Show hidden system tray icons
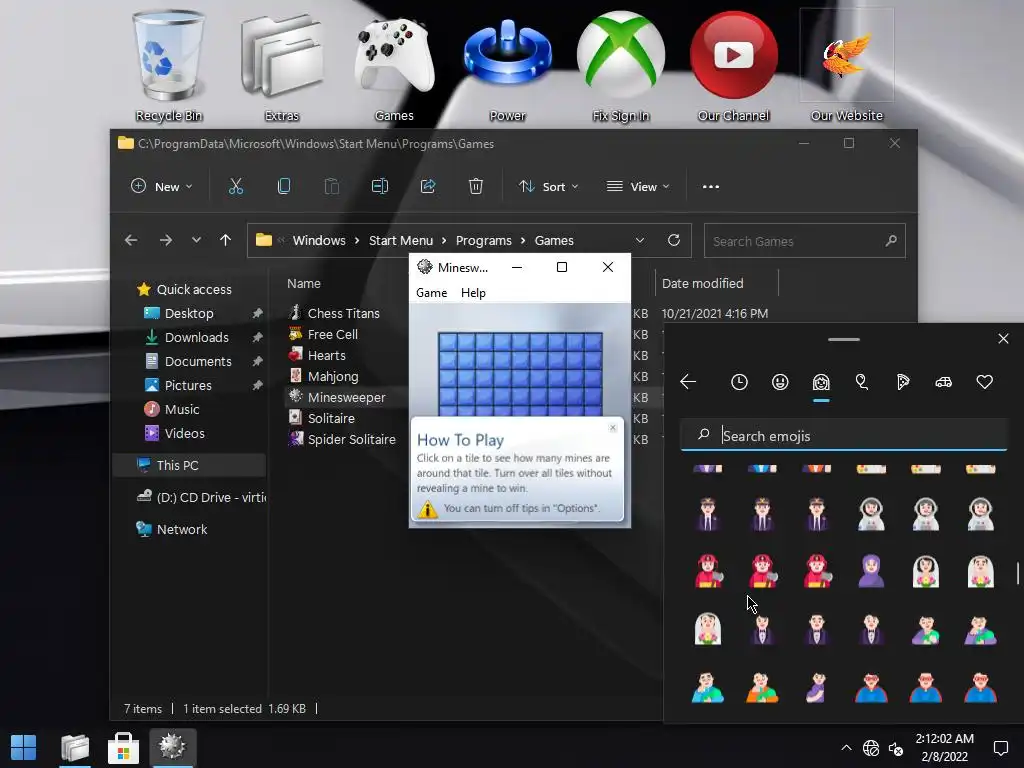Image resolution: width=1024 pixels, height=768 pixels. pos(846,748)
